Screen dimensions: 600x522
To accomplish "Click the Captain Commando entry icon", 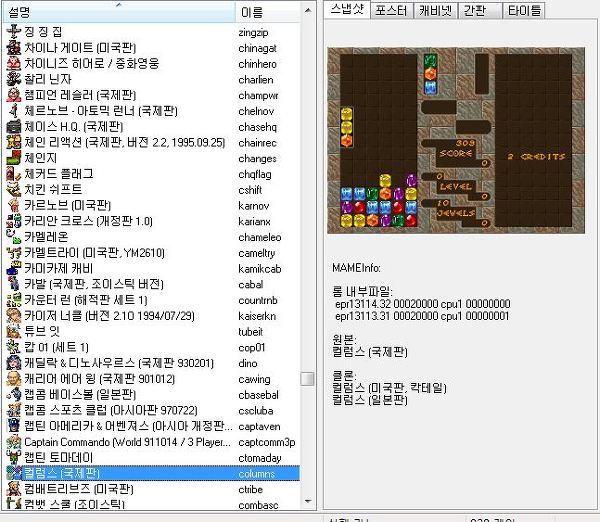I will (14, 442).
